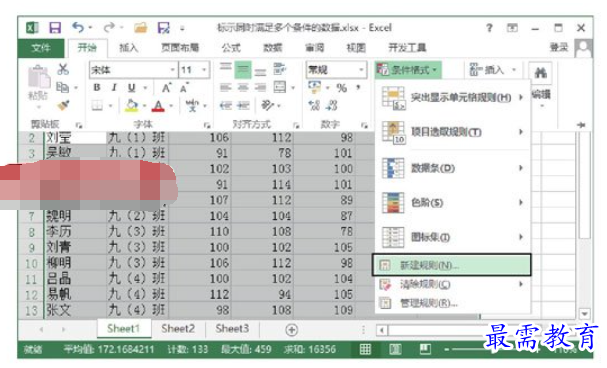
Task: Open the 文件 File tab
Action: tap(41, 48)
